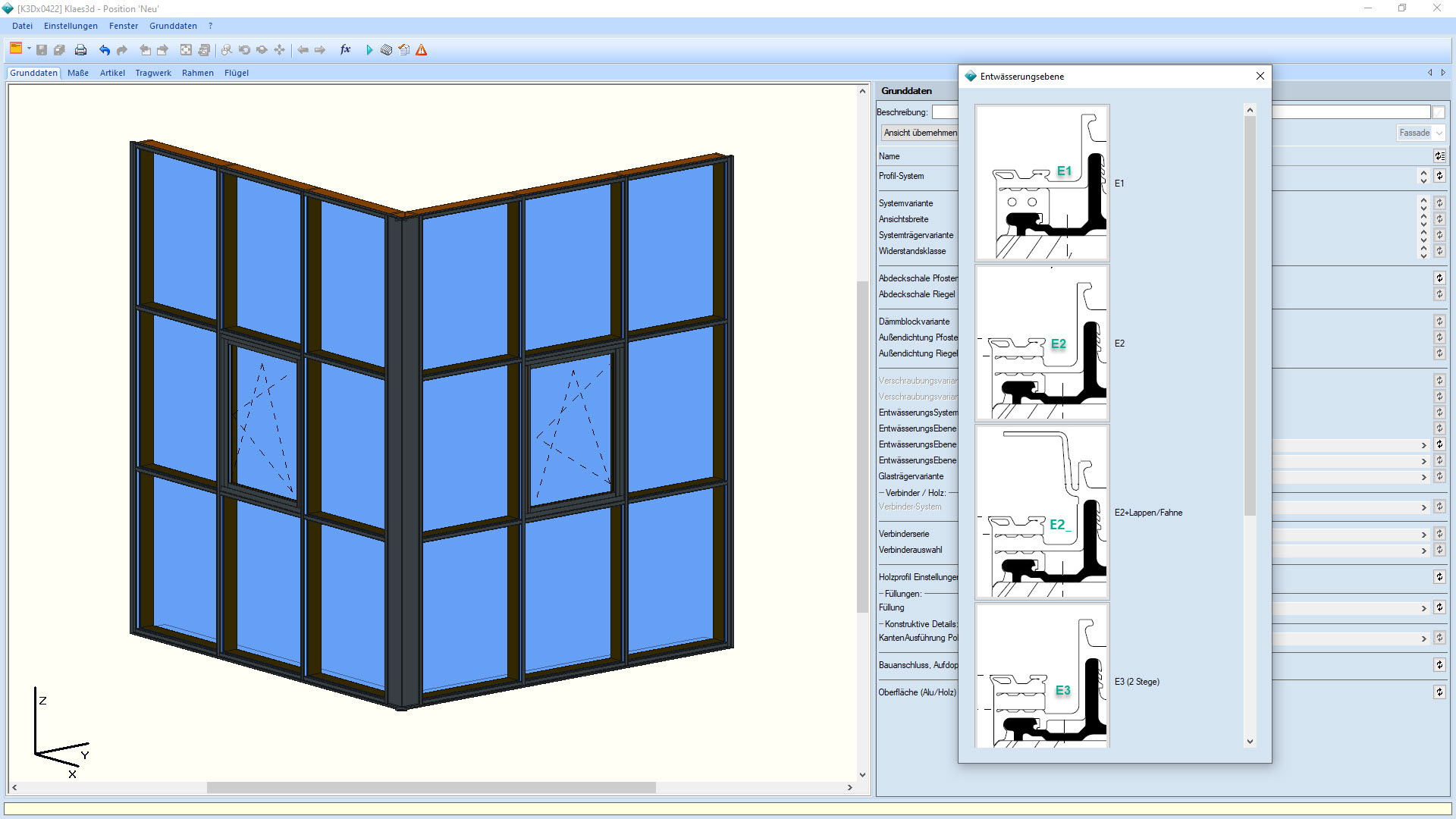Screen dimensions: 1456x819
Task: Click the Ansicht übernehmen button
Action: [920, 133]
